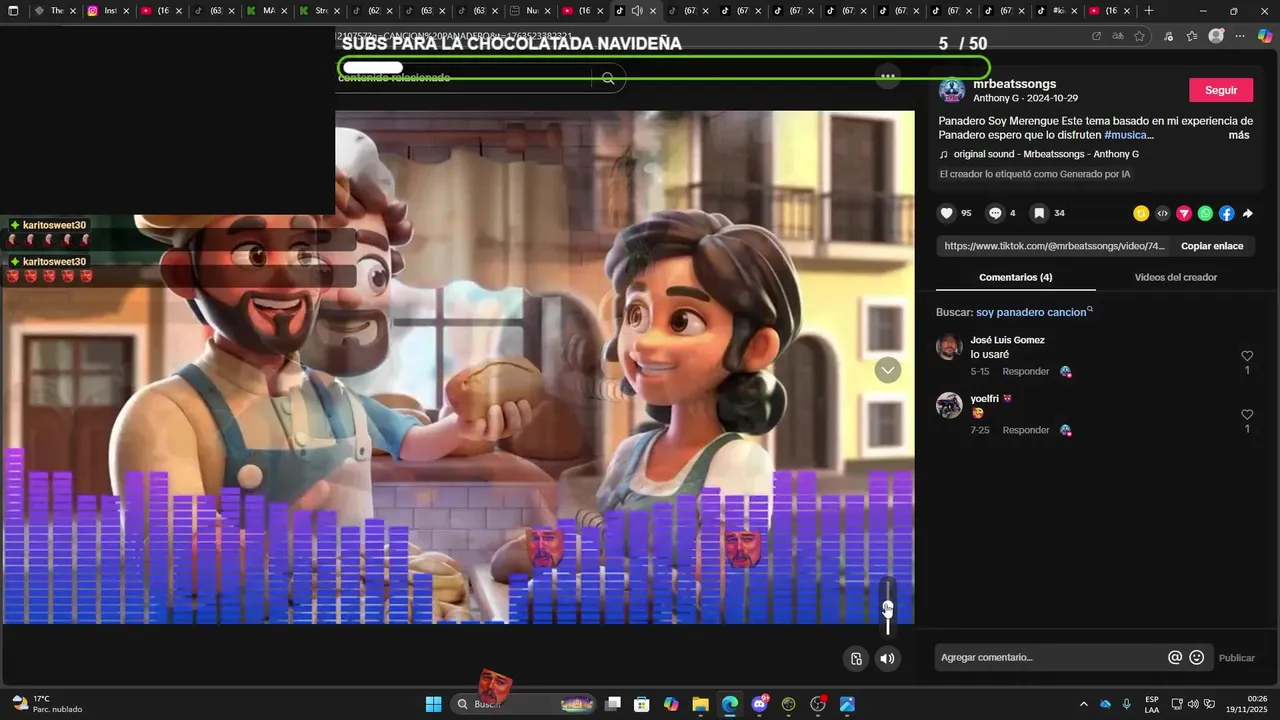Open emoji picker in comment box
Image resolution: width=1280 pixels, height=720 pixels.
(1197, 657)
